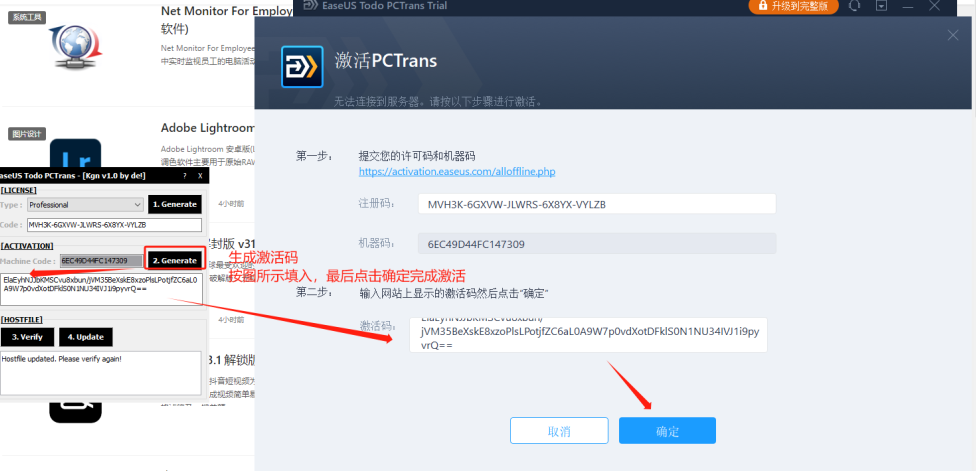Open the activation.easeus.com/alloffline.php link
976x471 pixels.
point(457,171)
